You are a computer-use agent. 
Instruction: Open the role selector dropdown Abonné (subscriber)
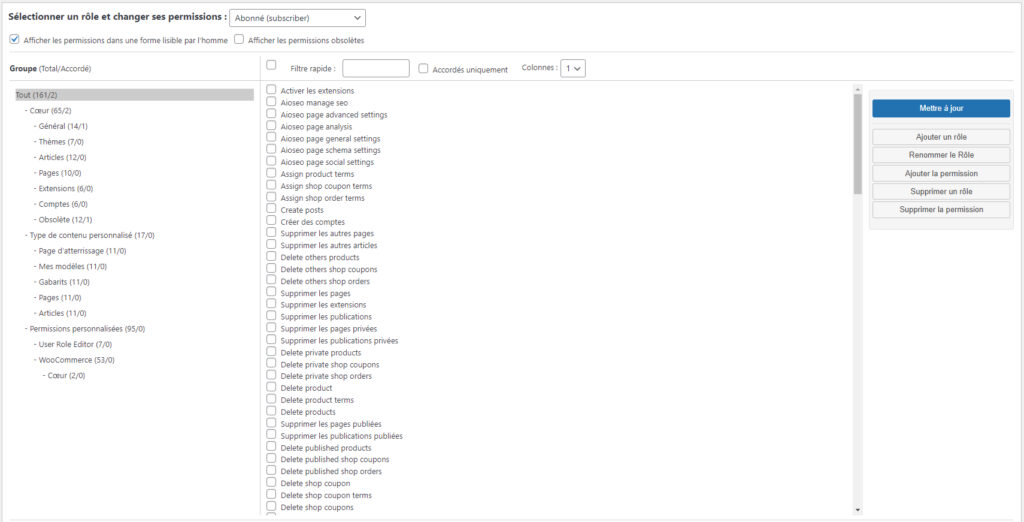point(297,18)
